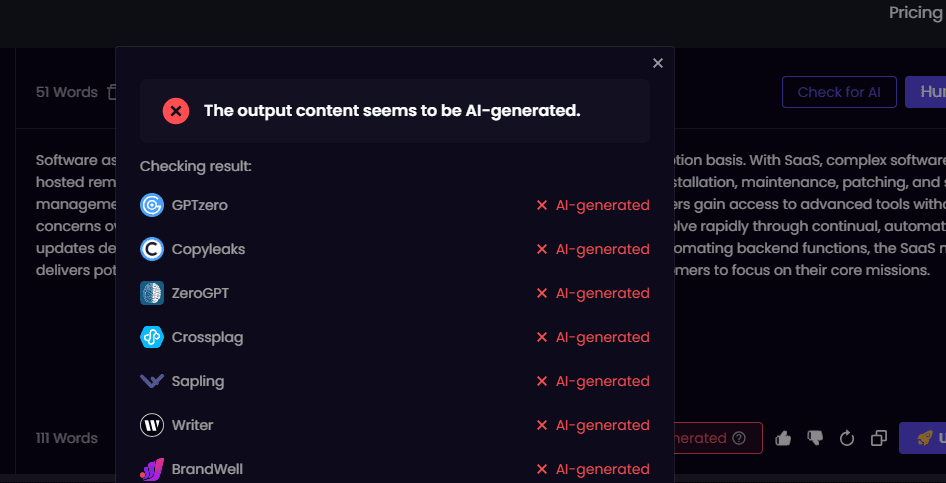Click the trash icon beside 51 Words
The image size is (946, 483).
112,92
